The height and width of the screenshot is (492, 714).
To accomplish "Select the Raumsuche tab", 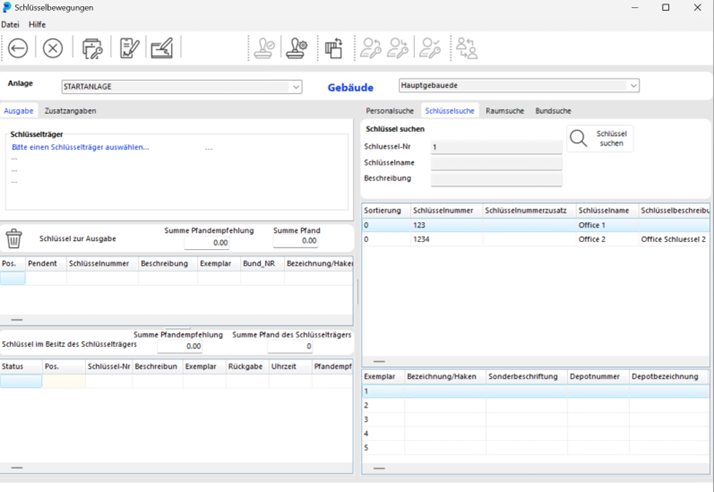I will pyautogui.click(x=504, y=111).
